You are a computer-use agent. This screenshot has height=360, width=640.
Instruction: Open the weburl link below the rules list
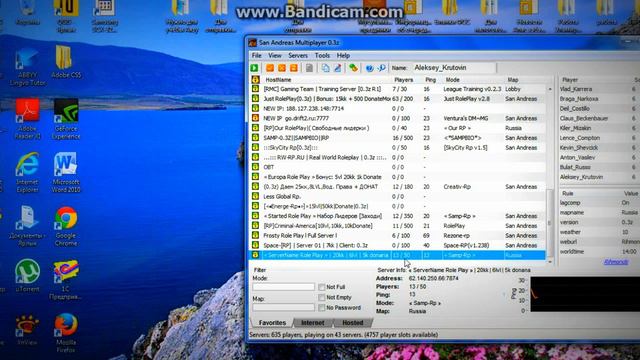pos(616,262)
